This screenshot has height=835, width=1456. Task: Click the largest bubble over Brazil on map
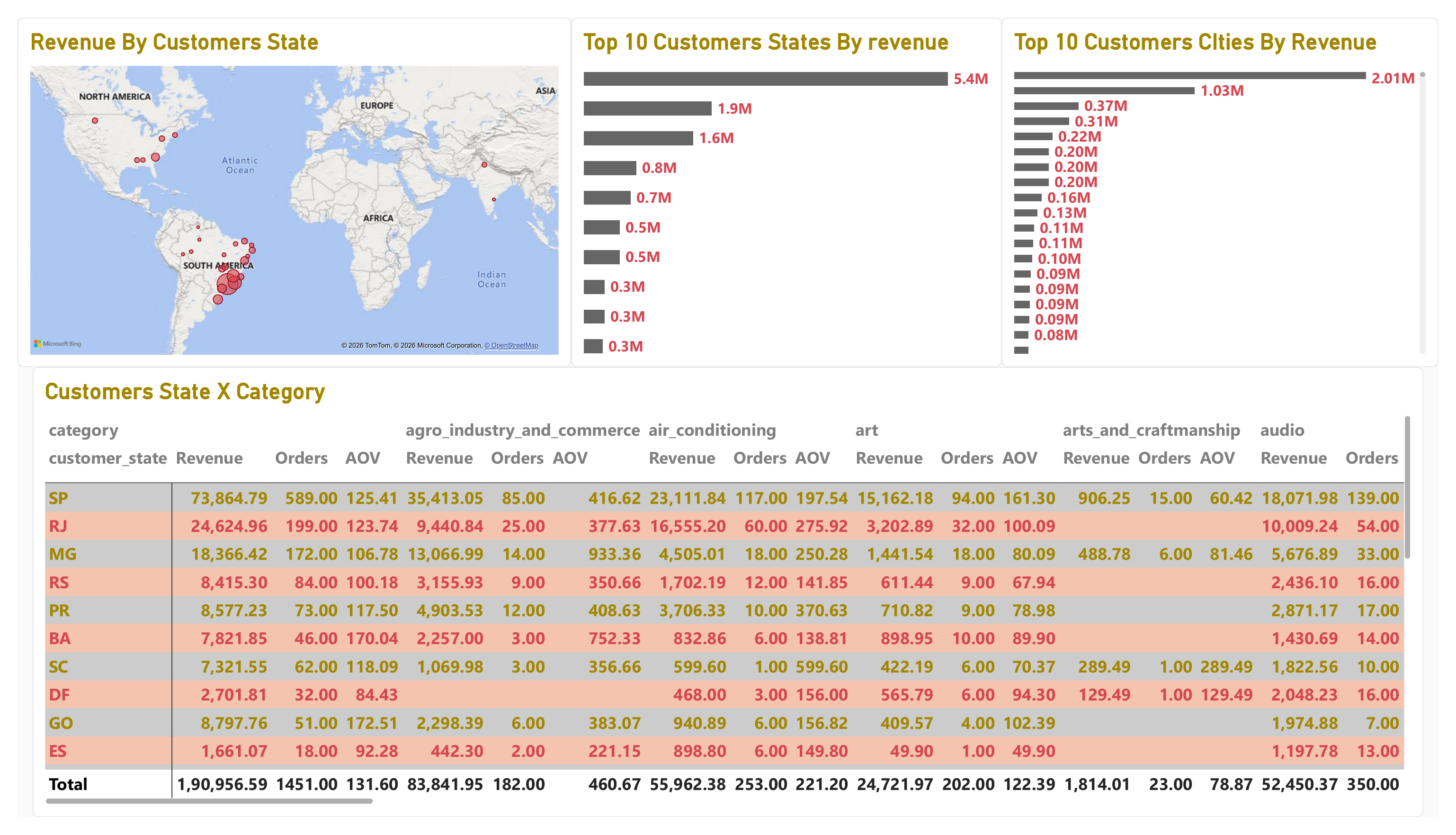[x=228, y=283]
